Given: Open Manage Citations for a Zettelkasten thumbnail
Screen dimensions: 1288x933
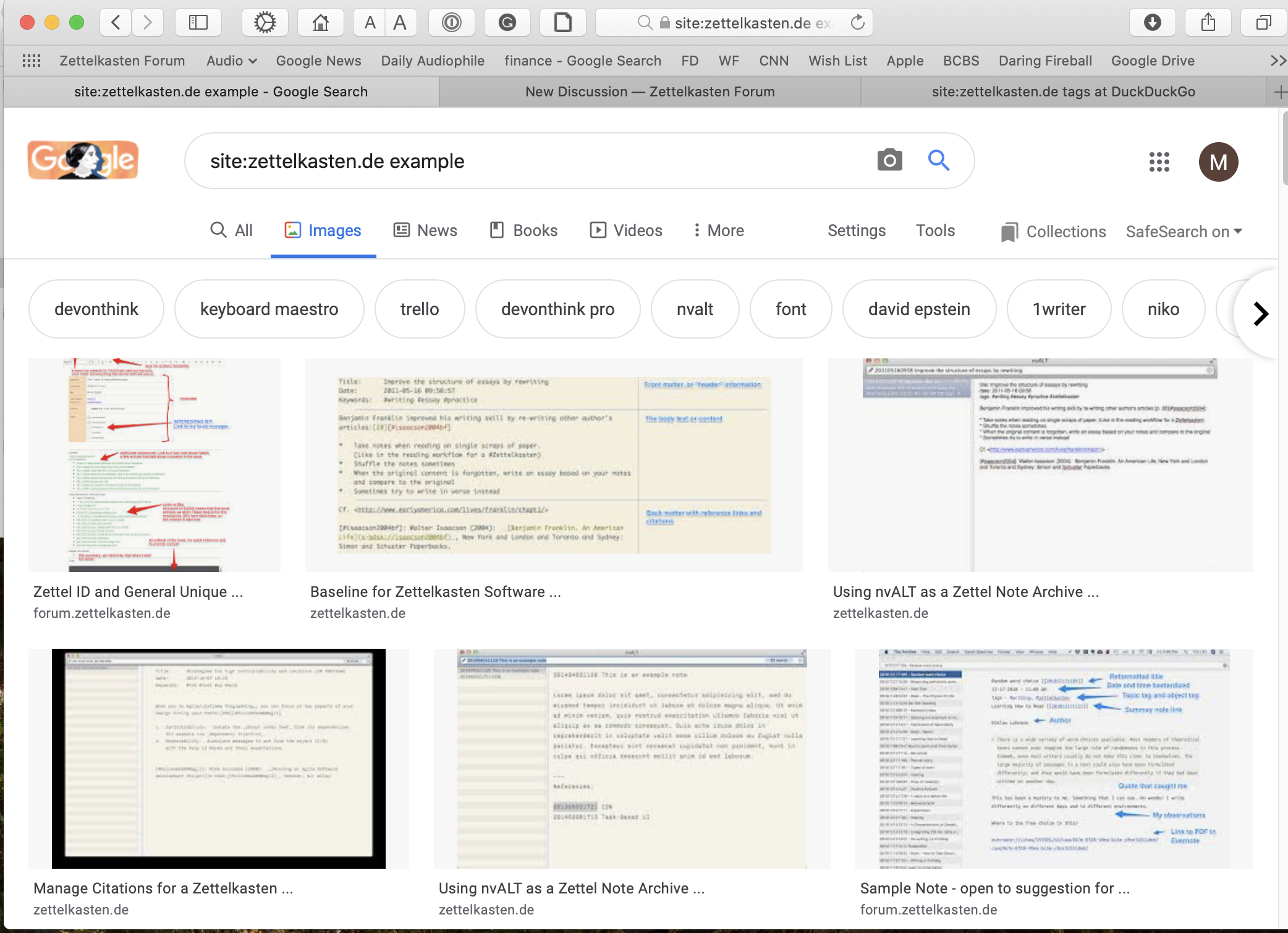Looking at the screenshot, I should (219, 759).
